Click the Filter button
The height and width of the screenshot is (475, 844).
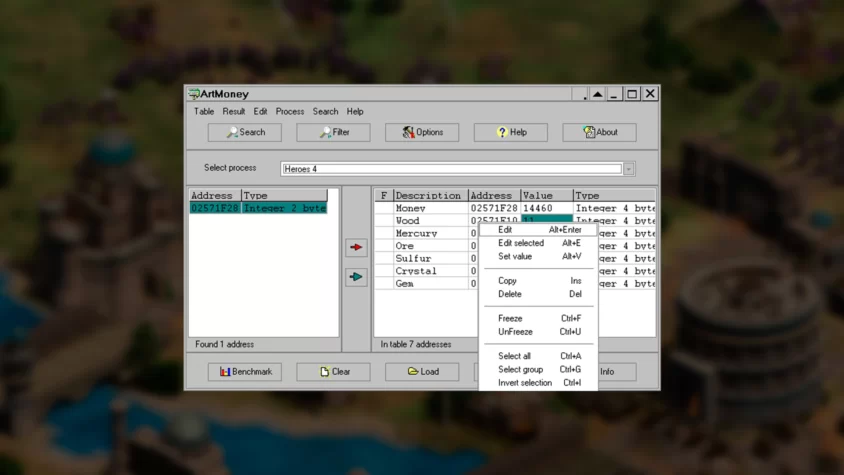click(333, 132)
